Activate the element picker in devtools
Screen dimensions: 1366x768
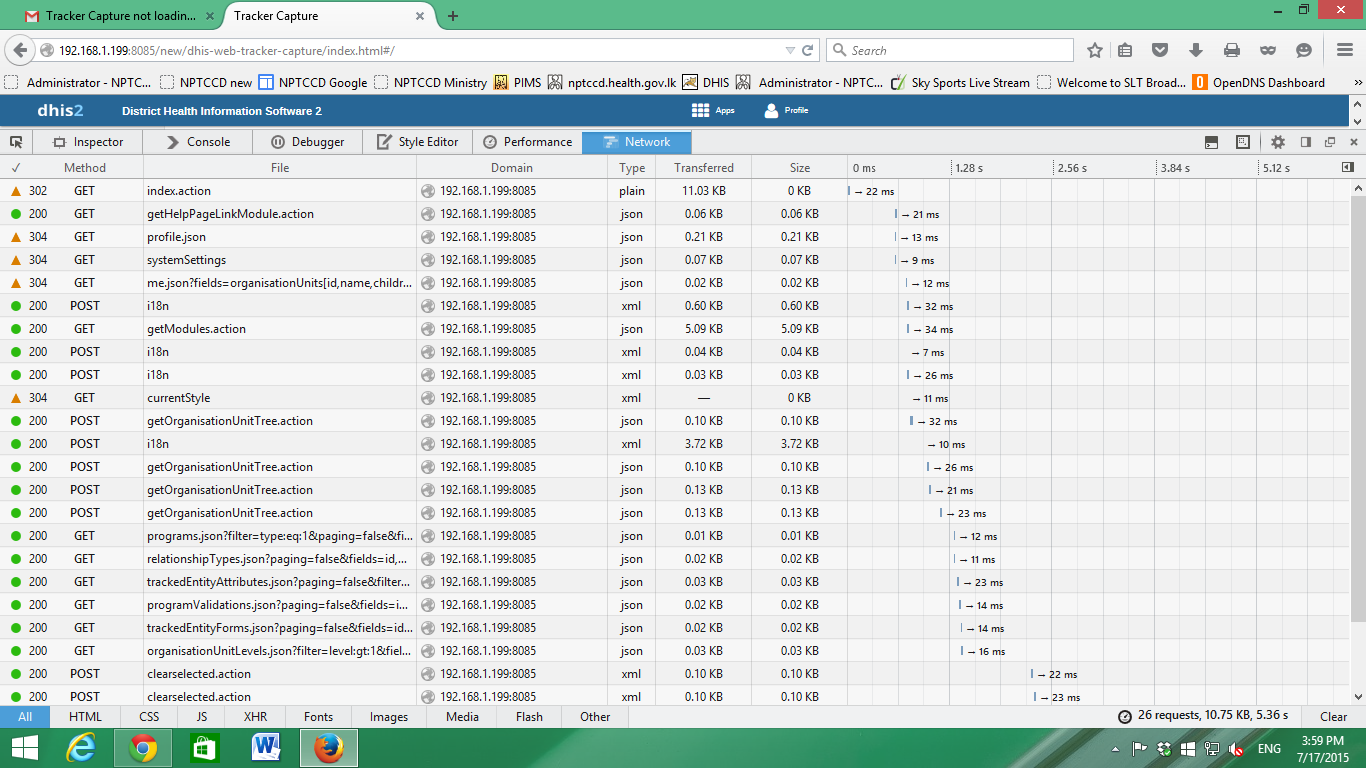(x=17, y=142)
